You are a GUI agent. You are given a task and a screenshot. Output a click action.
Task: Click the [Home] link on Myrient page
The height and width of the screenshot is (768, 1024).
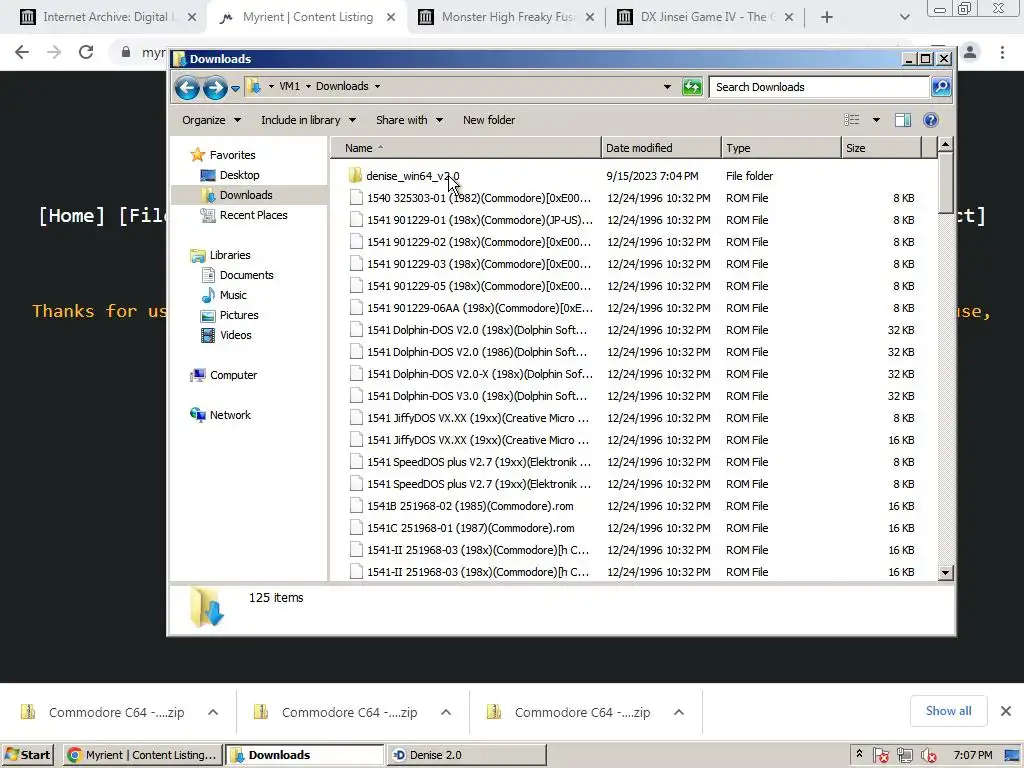[72, 216]
